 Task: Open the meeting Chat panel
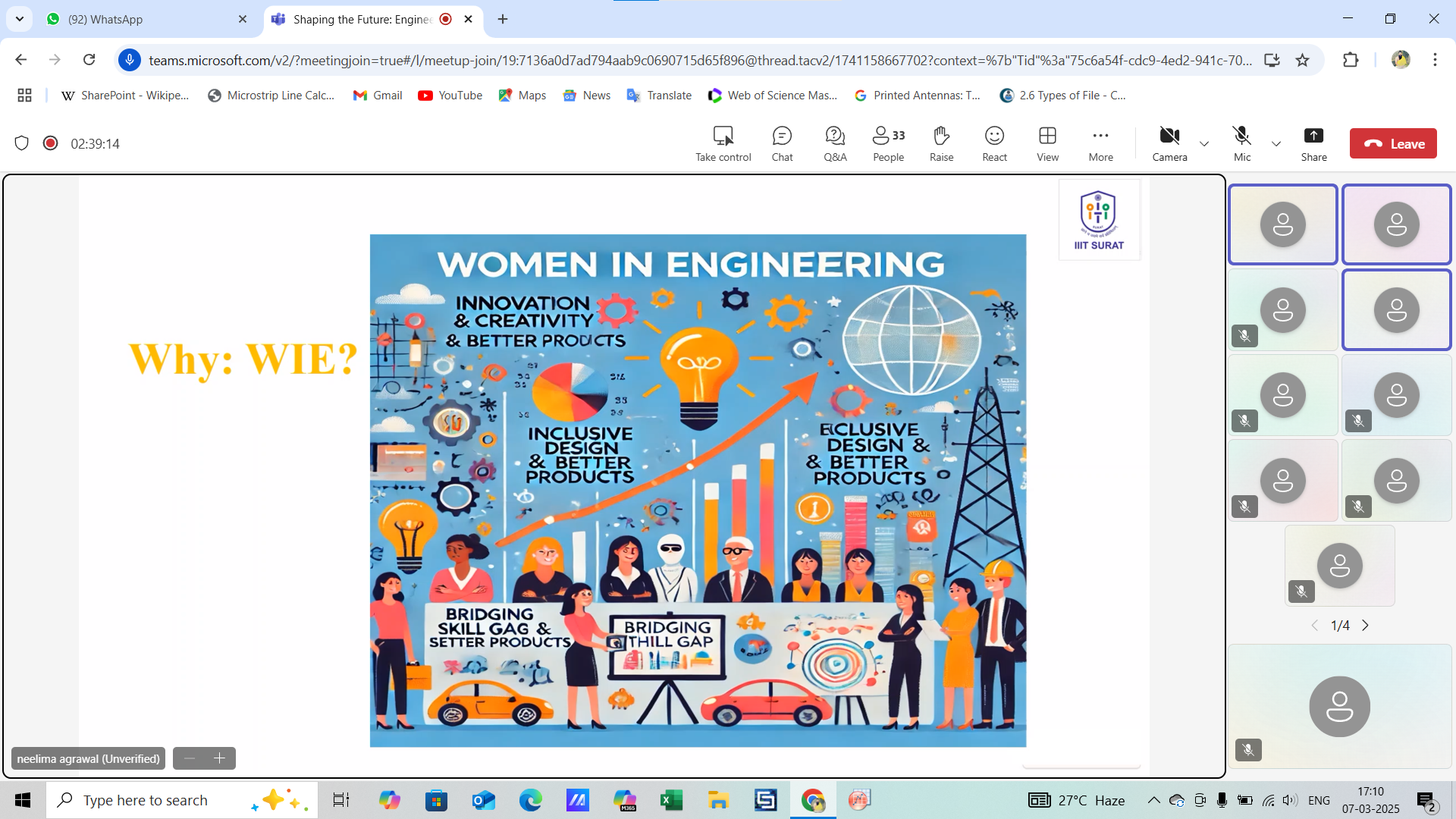point(782,143)
